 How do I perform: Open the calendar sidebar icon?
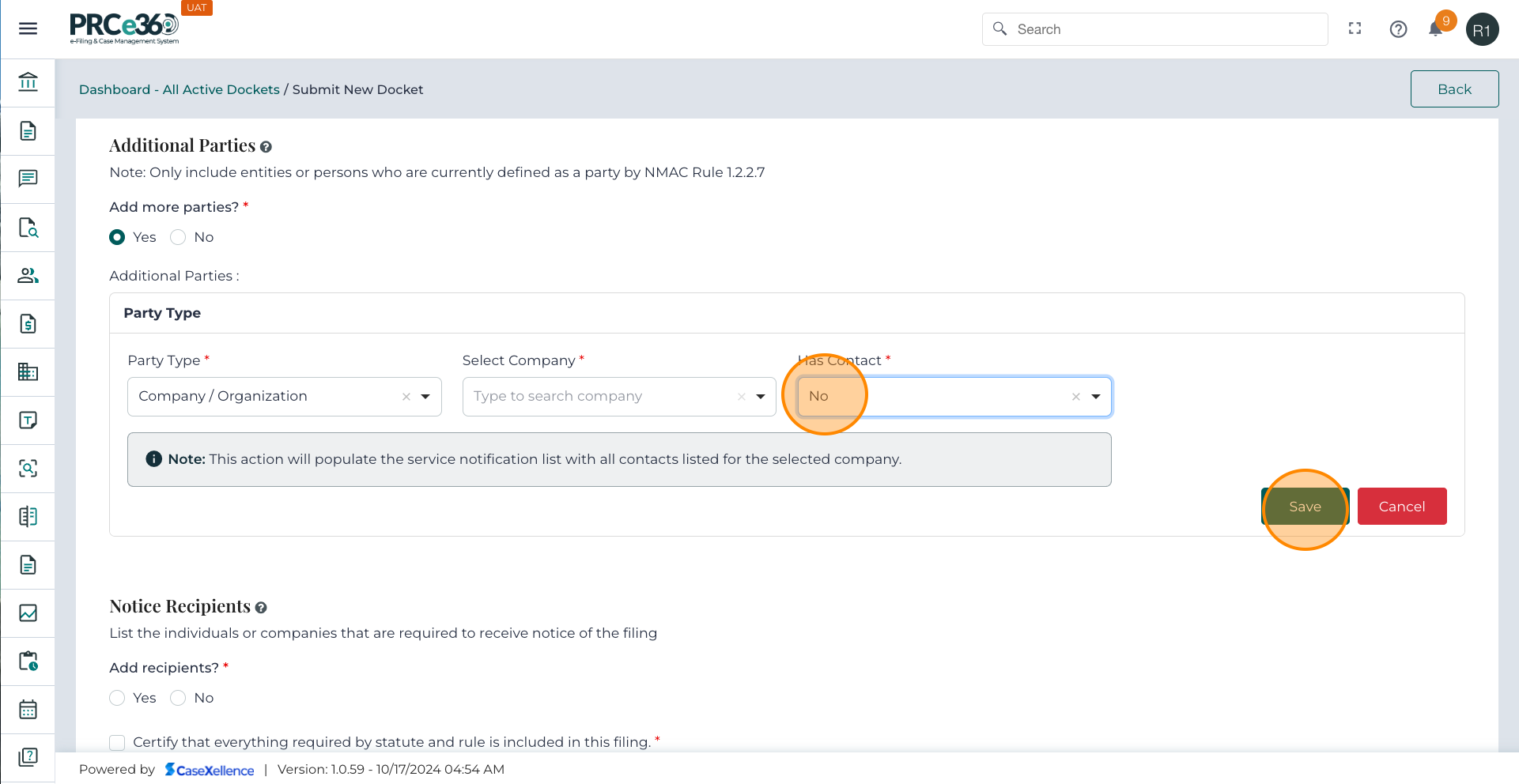(x=28, y=710)
